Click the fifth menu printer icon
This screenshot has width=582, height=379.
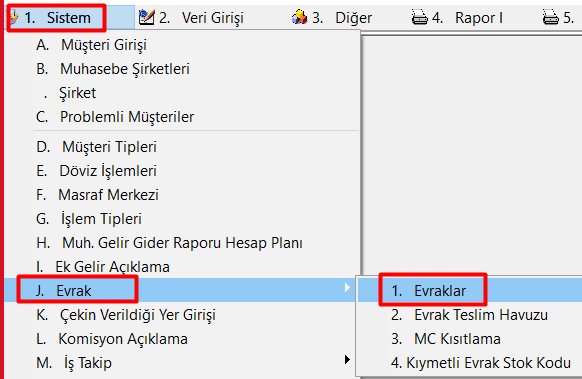tap(550, 17)
